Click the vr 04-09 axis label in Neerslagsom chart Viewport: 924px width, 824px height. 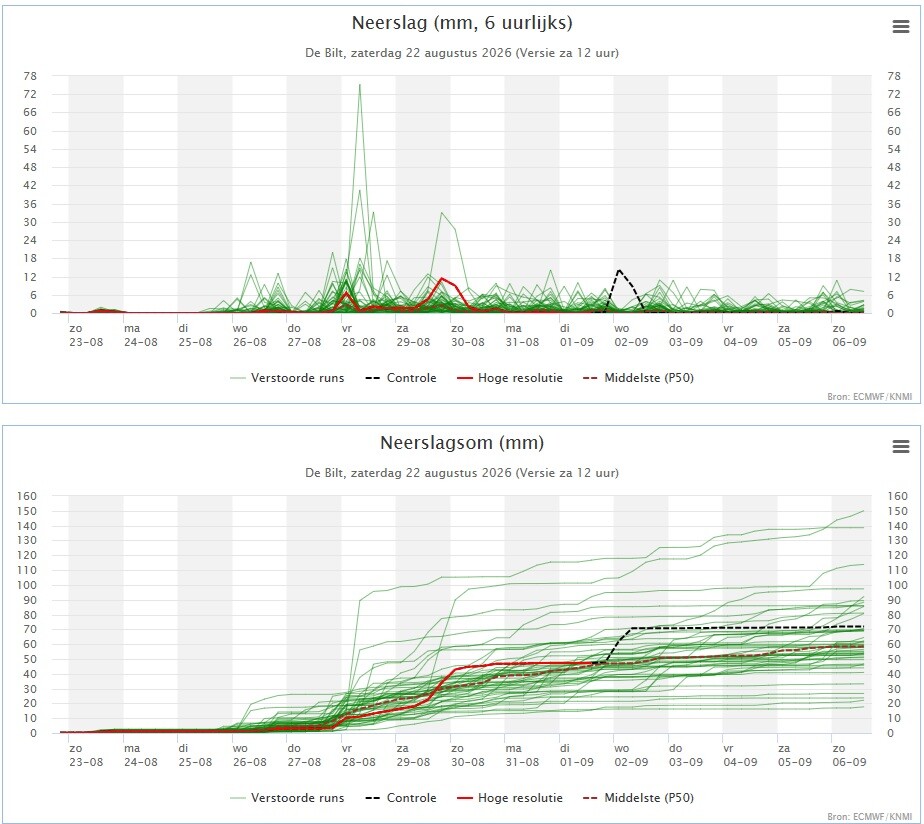point(740,755)
